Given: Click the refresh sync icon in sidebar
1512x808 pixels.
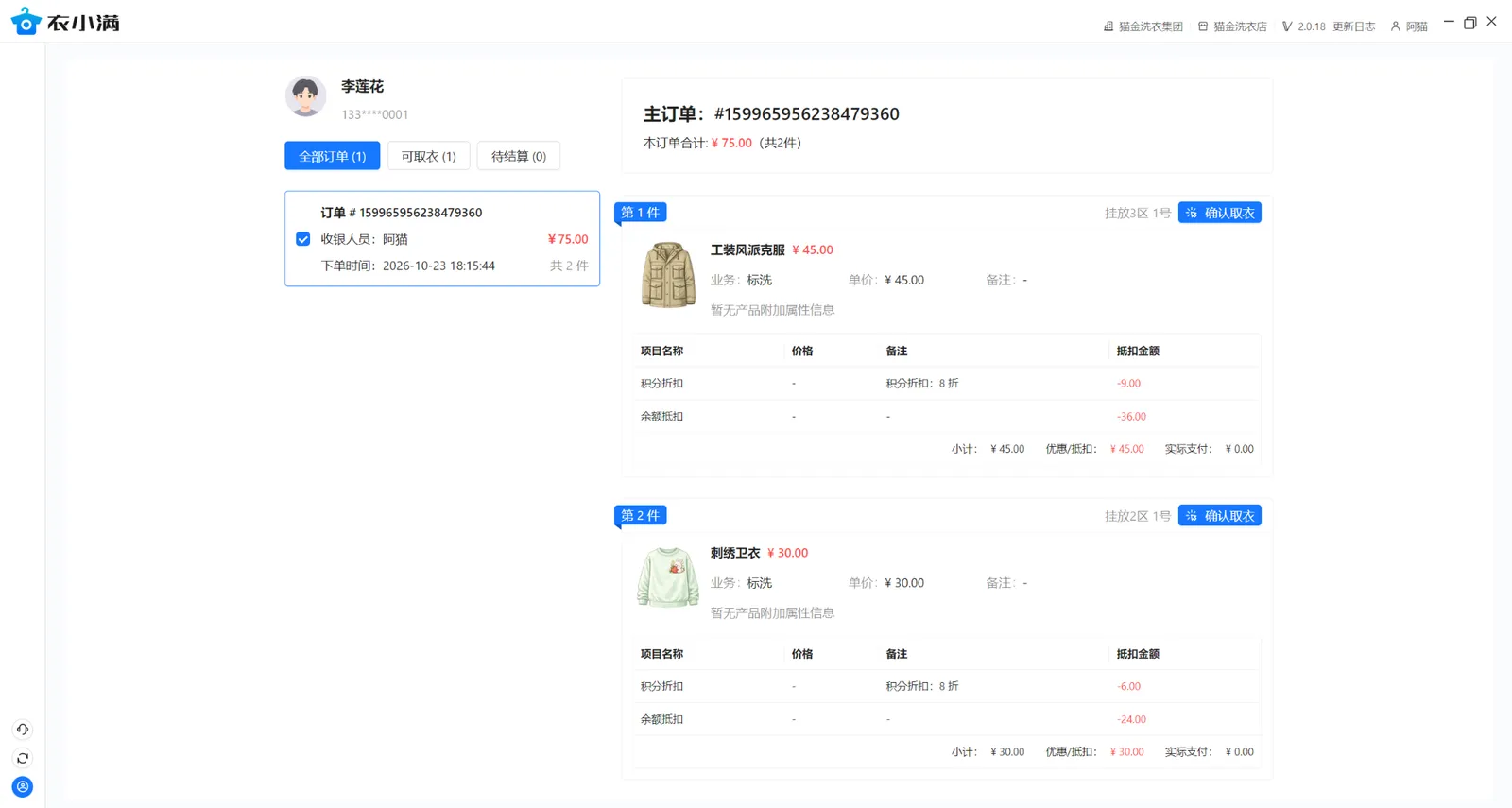Looking at the screenshot, I should coord(23,758).
